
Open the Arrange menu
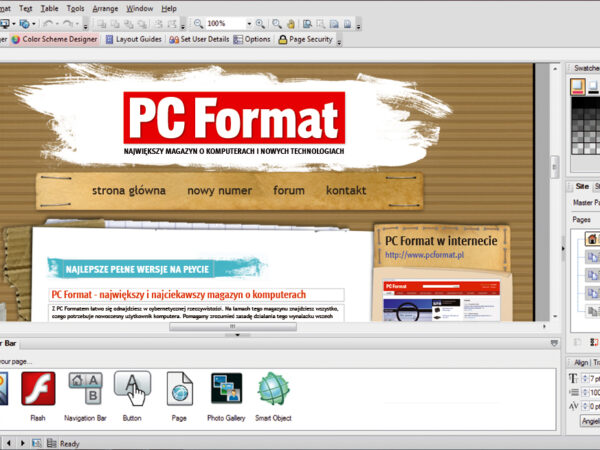point(105,8)
